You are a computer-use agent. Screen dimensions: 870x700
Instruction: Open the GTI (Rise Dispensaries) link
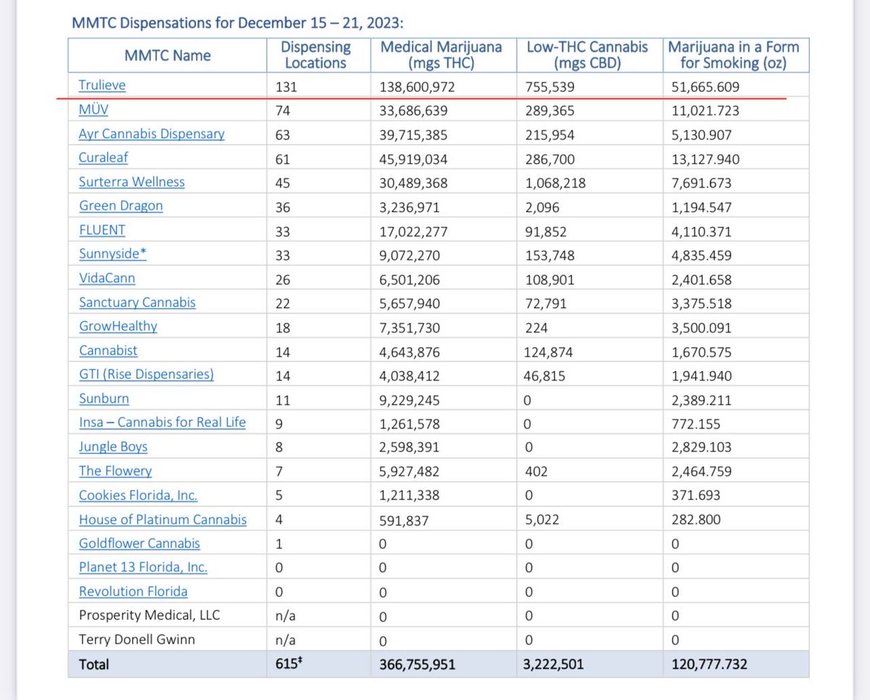[x=146, y=374]
